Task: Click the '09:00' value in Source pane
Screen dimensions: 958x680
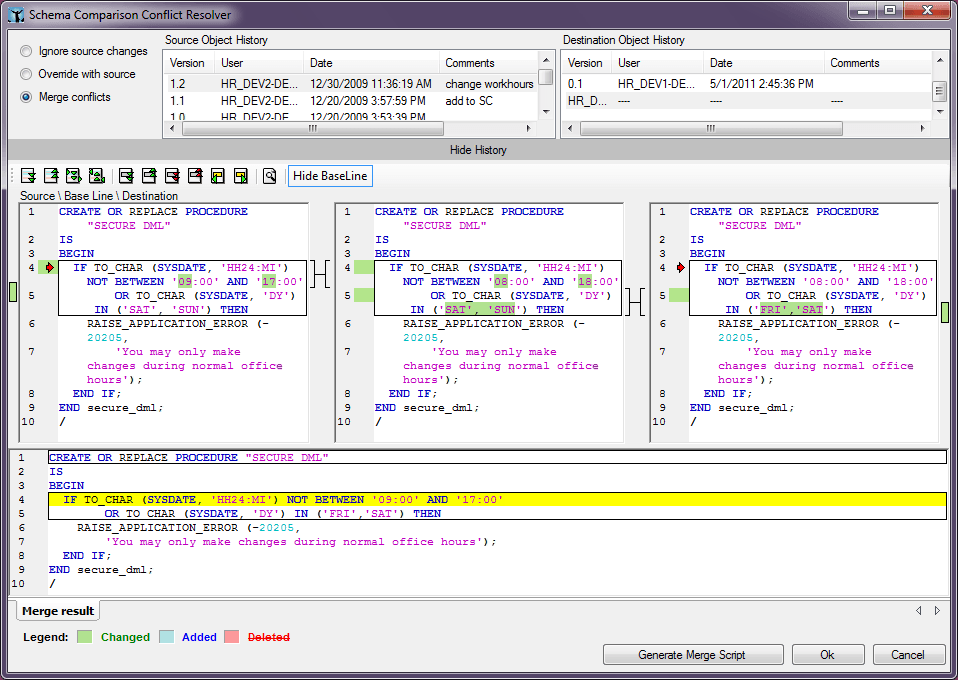Action: point(198,282)
